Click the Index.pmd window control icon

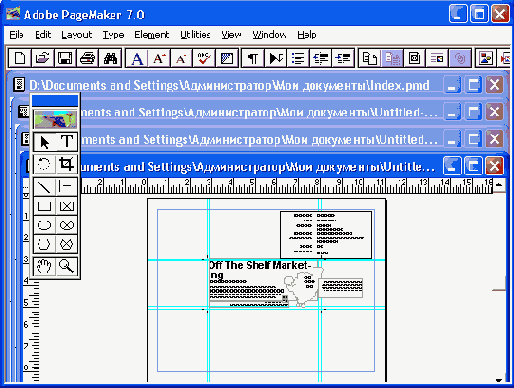[x=19, y=84]
